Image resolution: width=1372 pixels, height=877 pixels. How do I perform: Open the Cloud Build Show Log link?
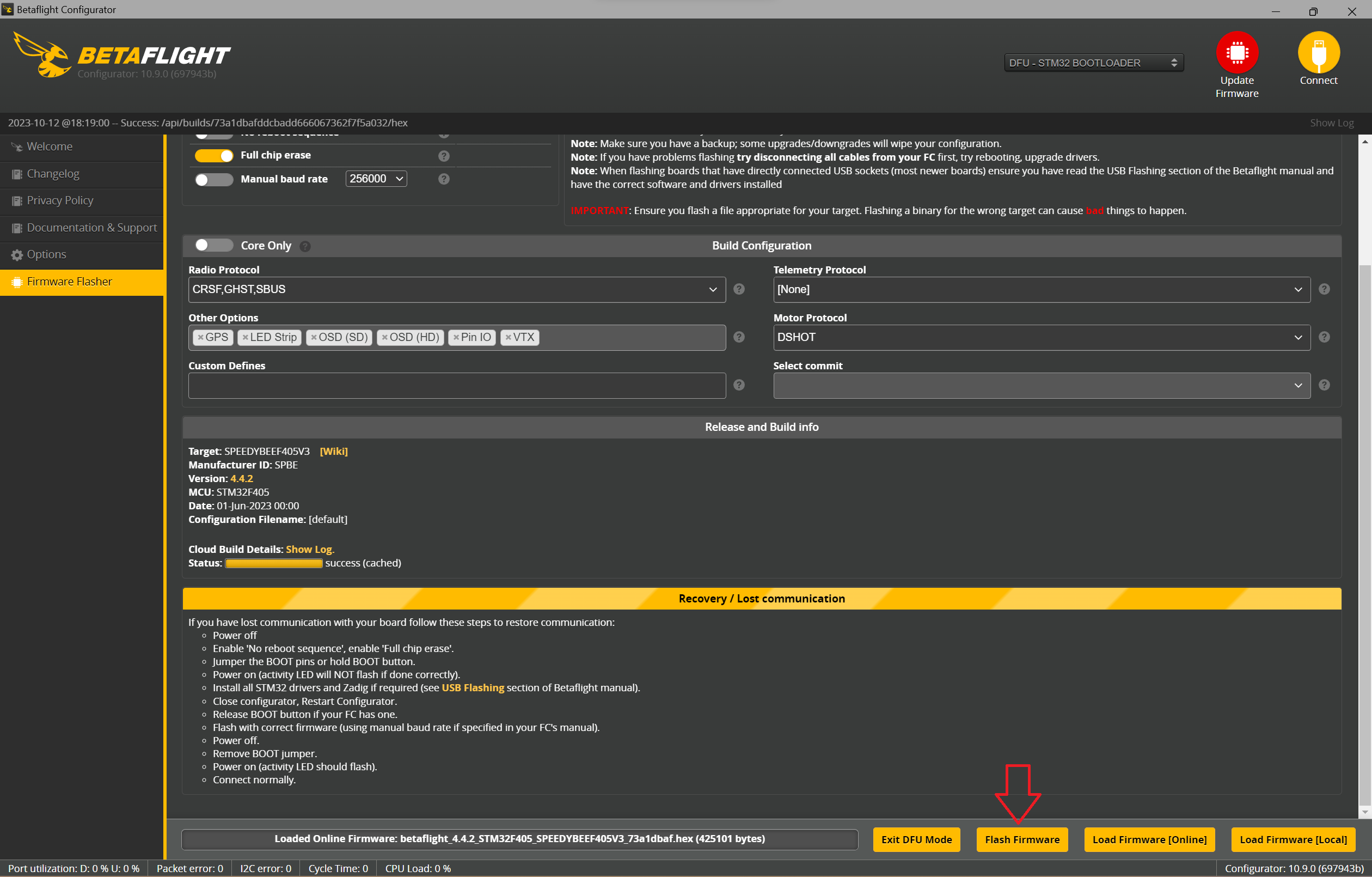pyautogui.click(x=309, y=549)
